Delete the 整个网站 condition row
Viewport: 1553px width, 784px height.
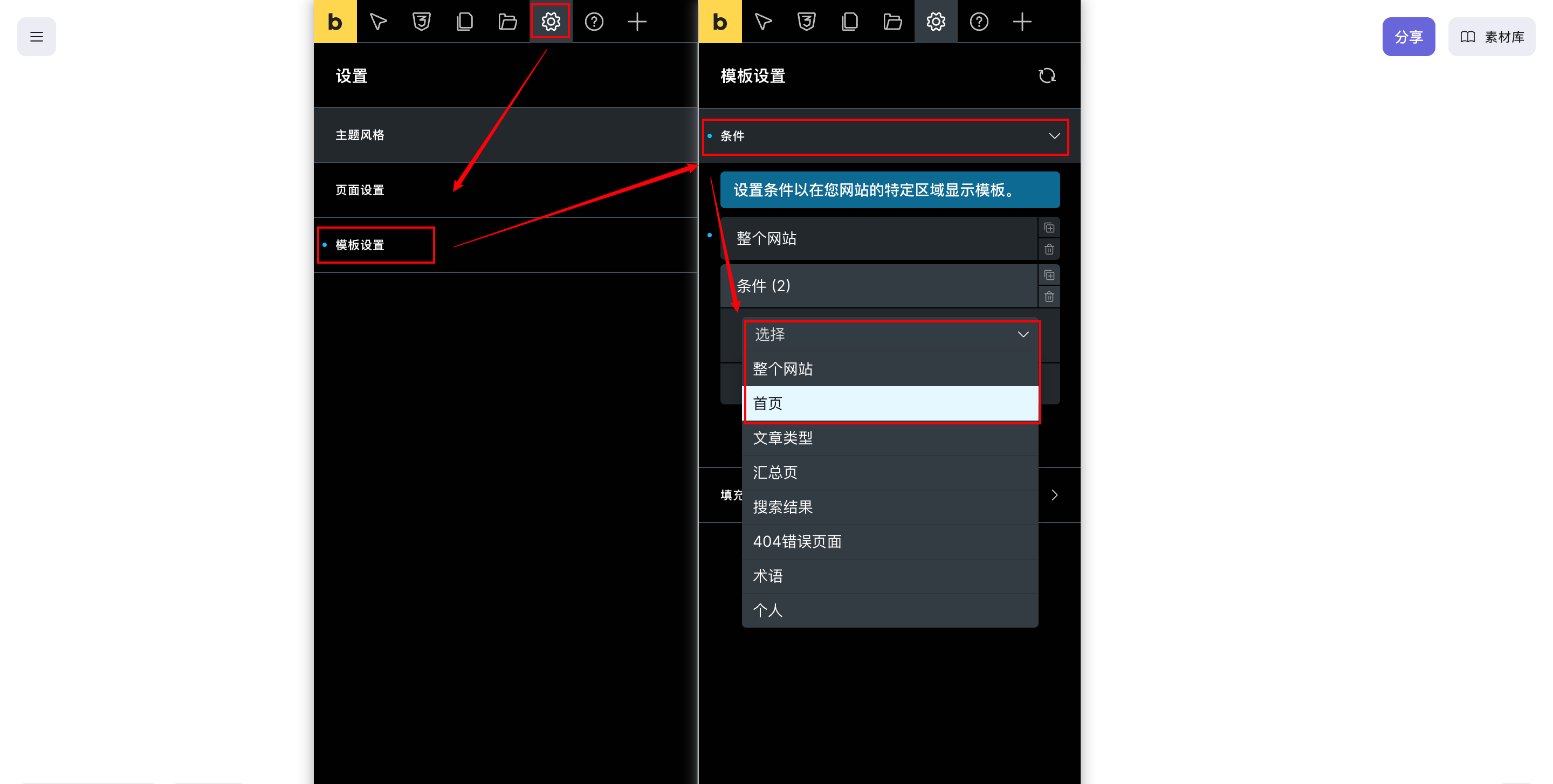1049,250
